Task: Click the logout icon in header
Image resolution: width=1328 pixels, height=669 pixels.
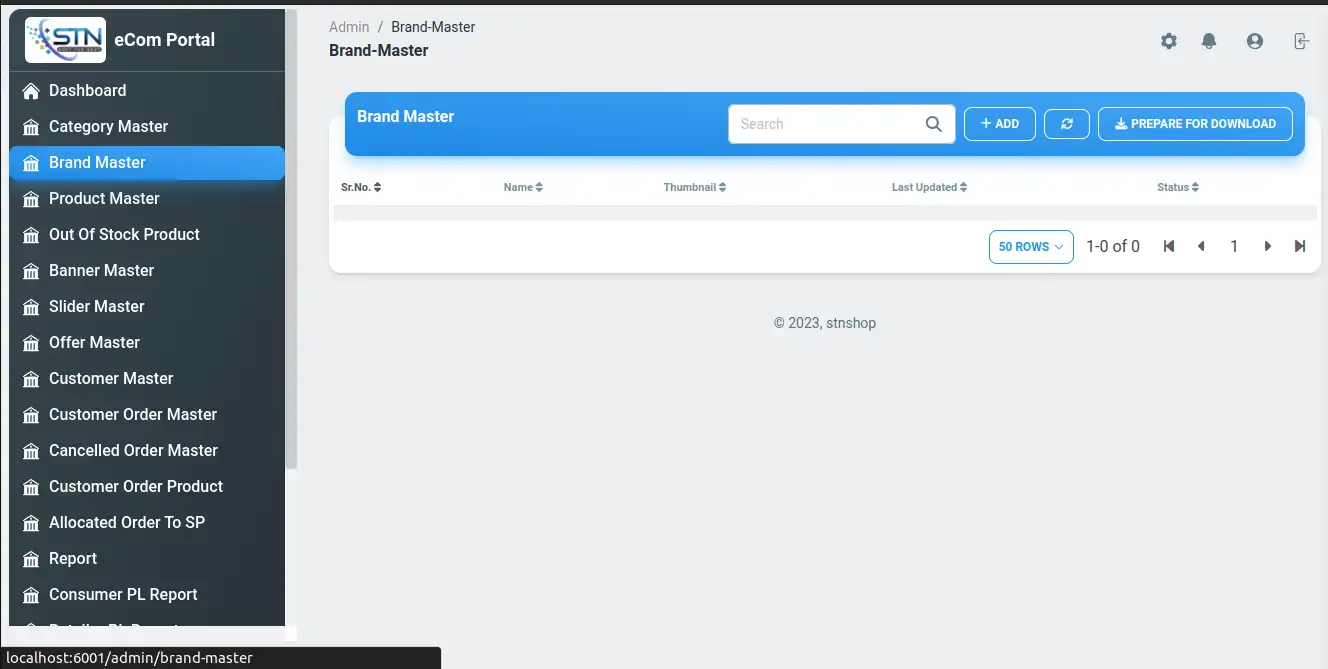Action: coord(1300,41)
